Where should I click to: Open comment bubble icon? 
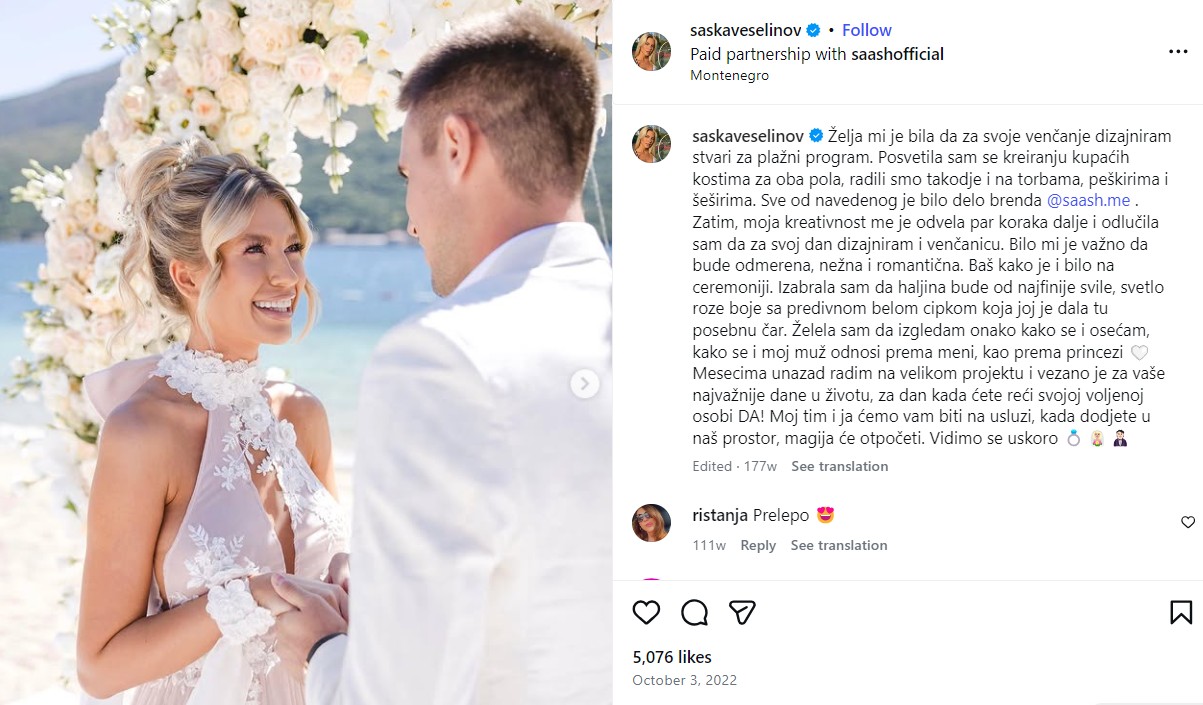pos(695,612)
